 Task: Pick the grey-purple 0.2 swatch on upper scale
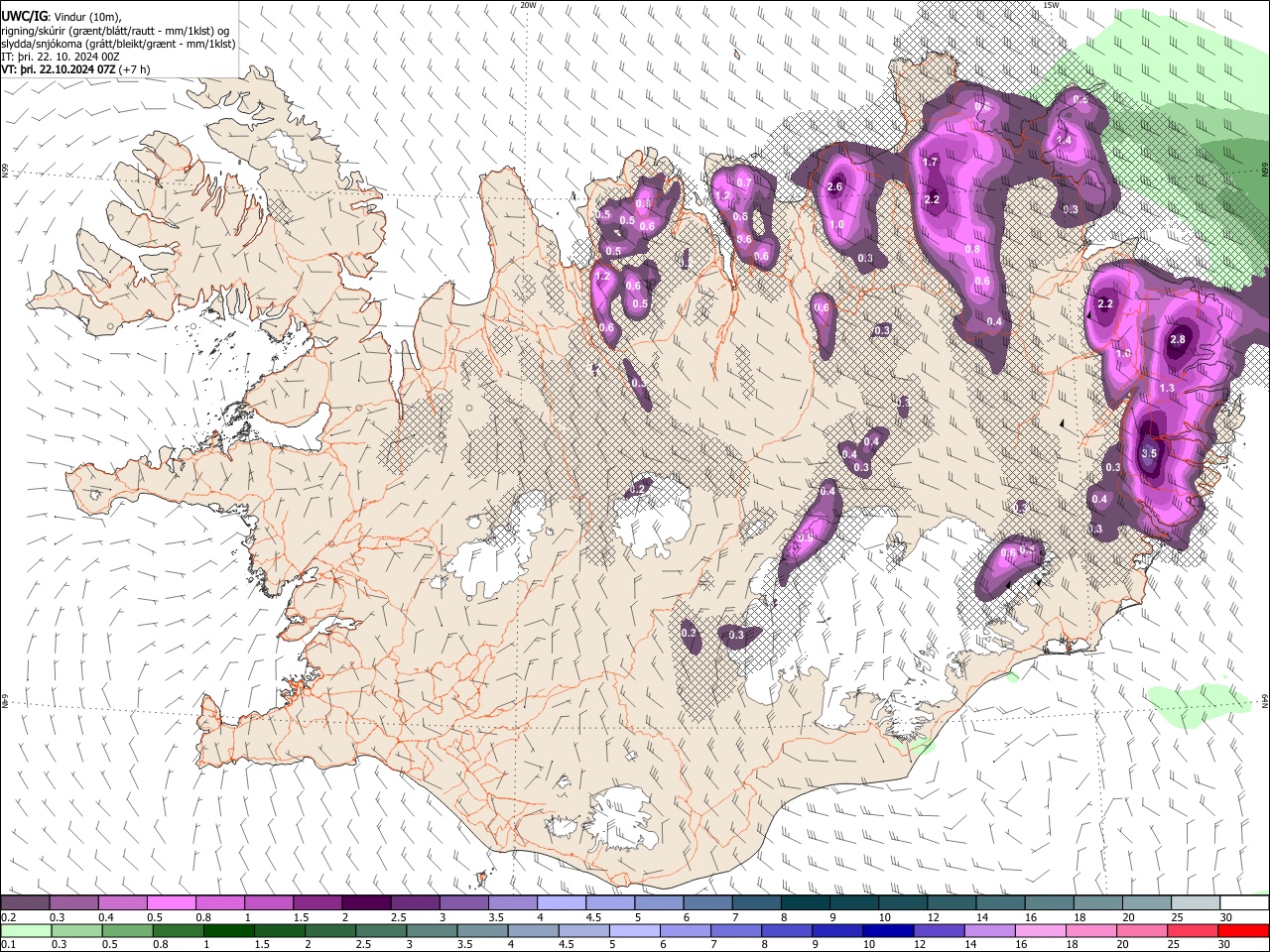25,903
